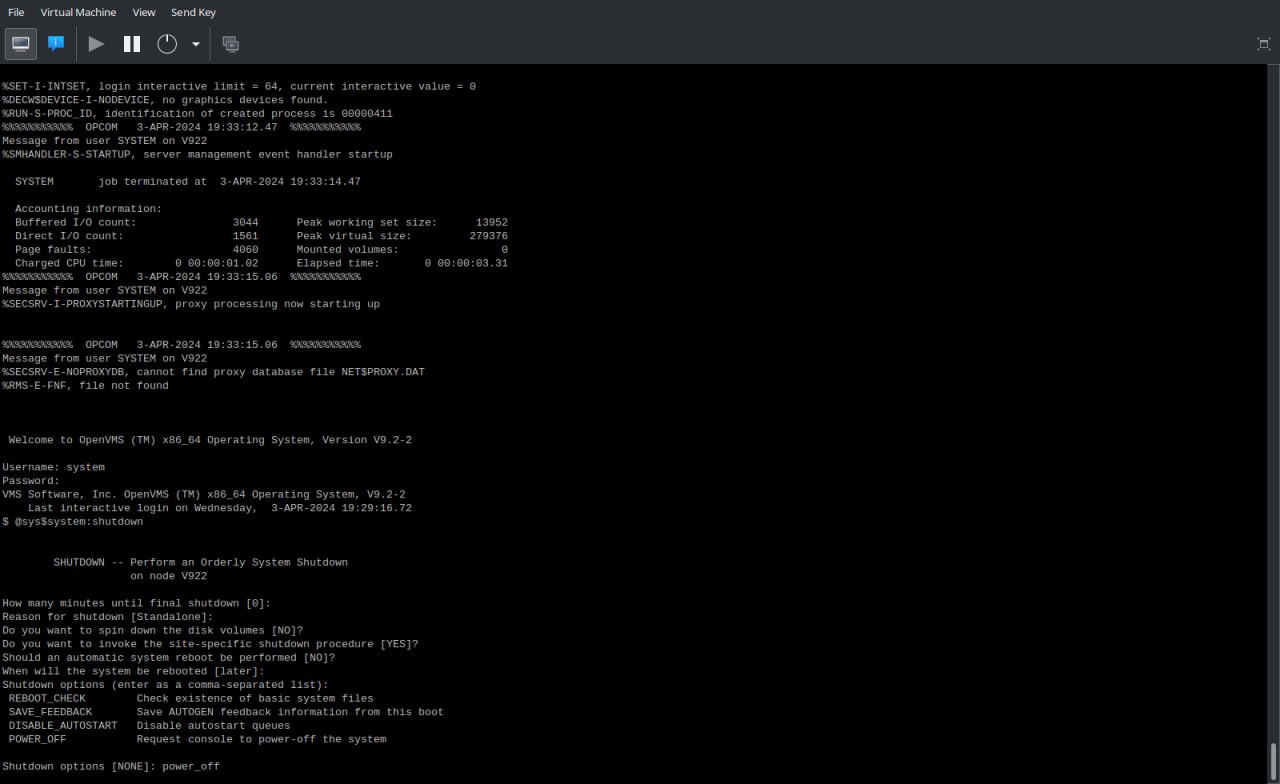Click the 'Shutdown options (enter as a comma-separated list)' line
Viewport: 1280px width, 784px height.
[165, 685]
